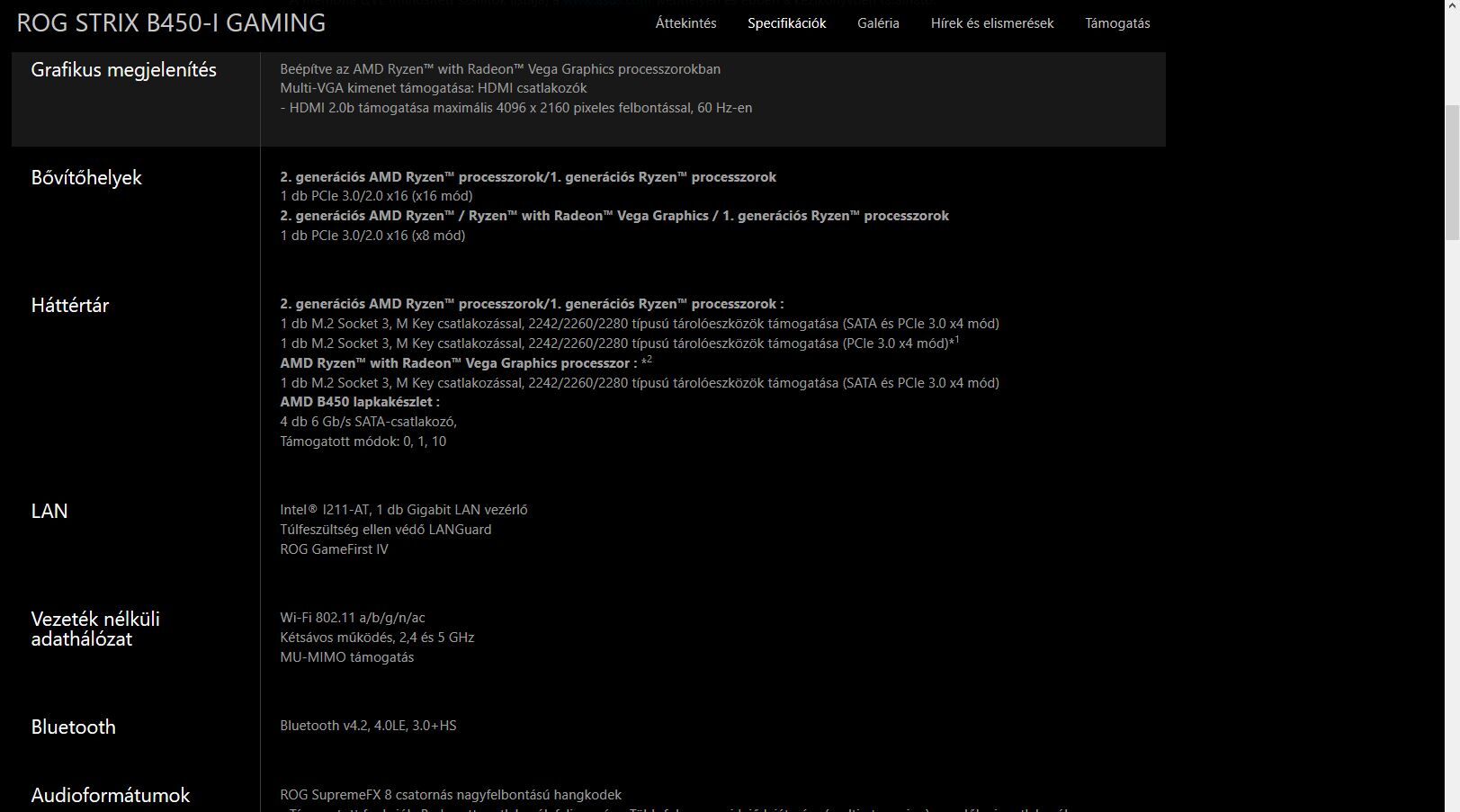The width and height of the screenshot is (1460, 812).
Task: Click the 'MU-MIMO támogatás' line
Action: [347, 657]
